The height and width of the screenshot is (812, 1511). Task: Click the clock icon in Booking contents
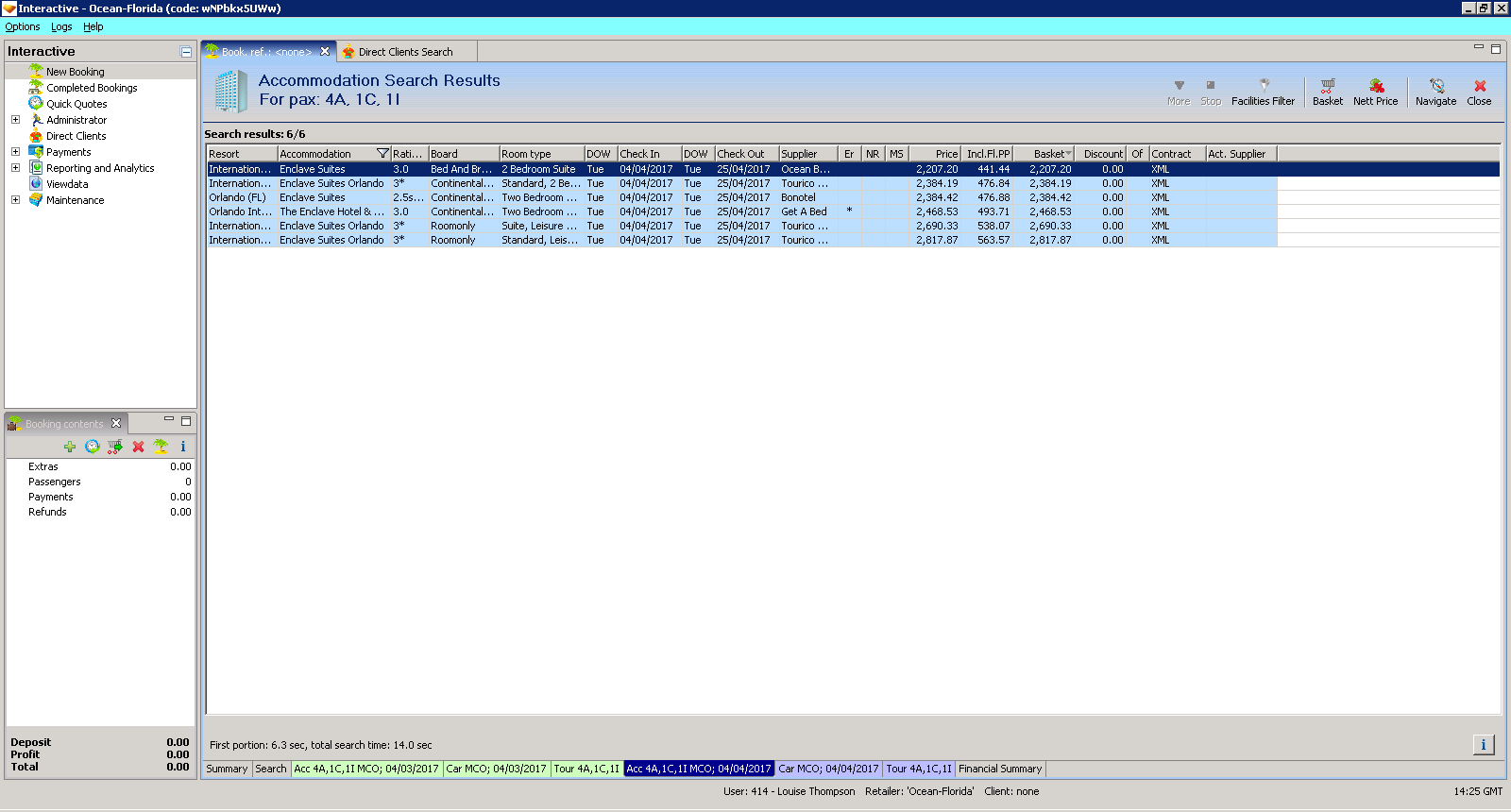point(93,447)
